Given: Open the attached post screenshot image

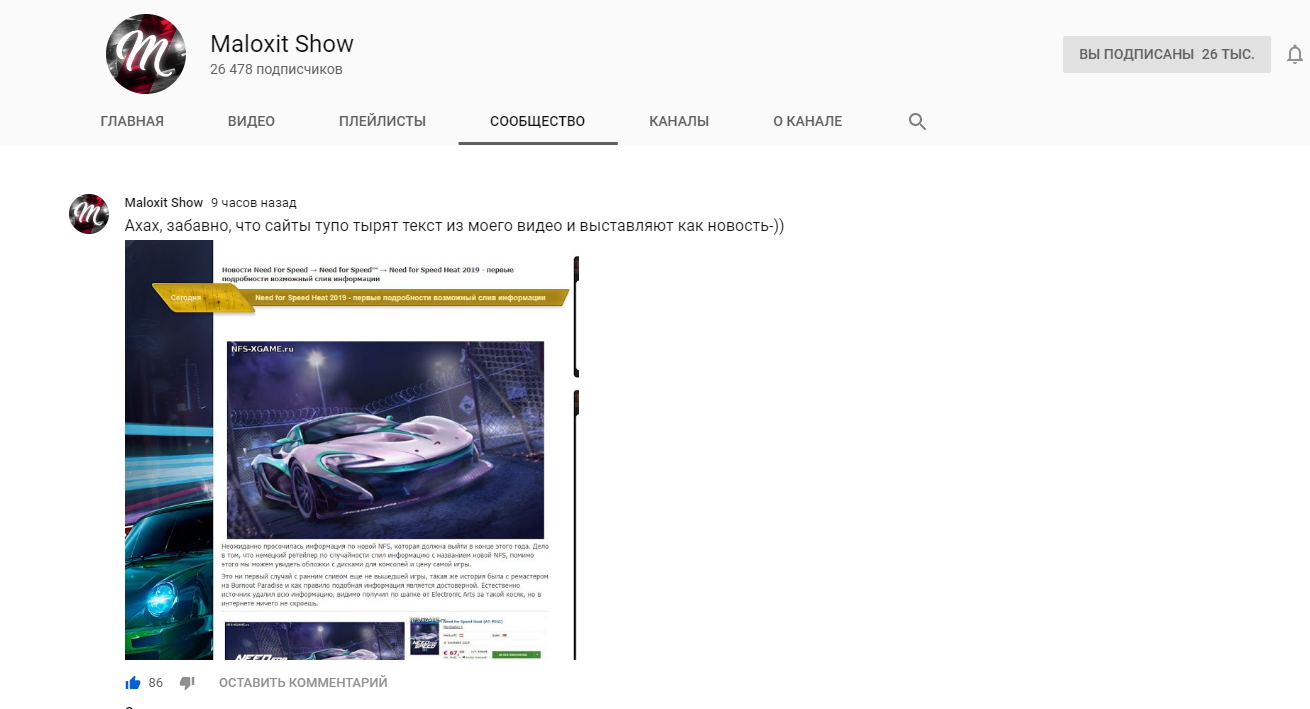Looking at the screenshot, I should pyautogui.click(x=352, y=450).
